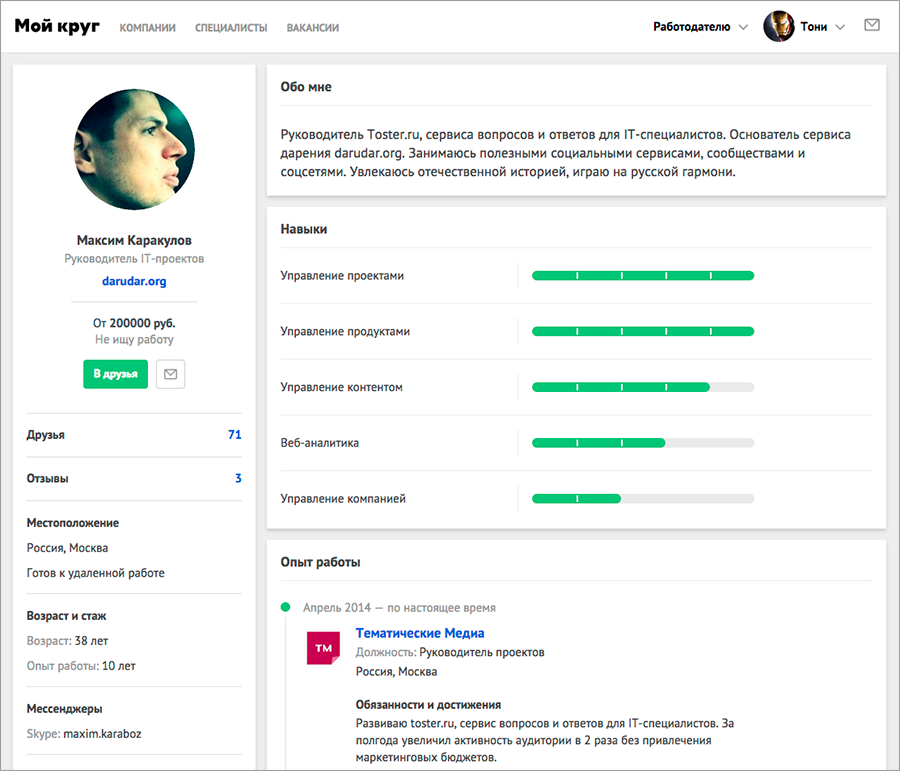Click Максим Каракулов's profile photo
The image size is (900, 771).
[x=134, y=150]
